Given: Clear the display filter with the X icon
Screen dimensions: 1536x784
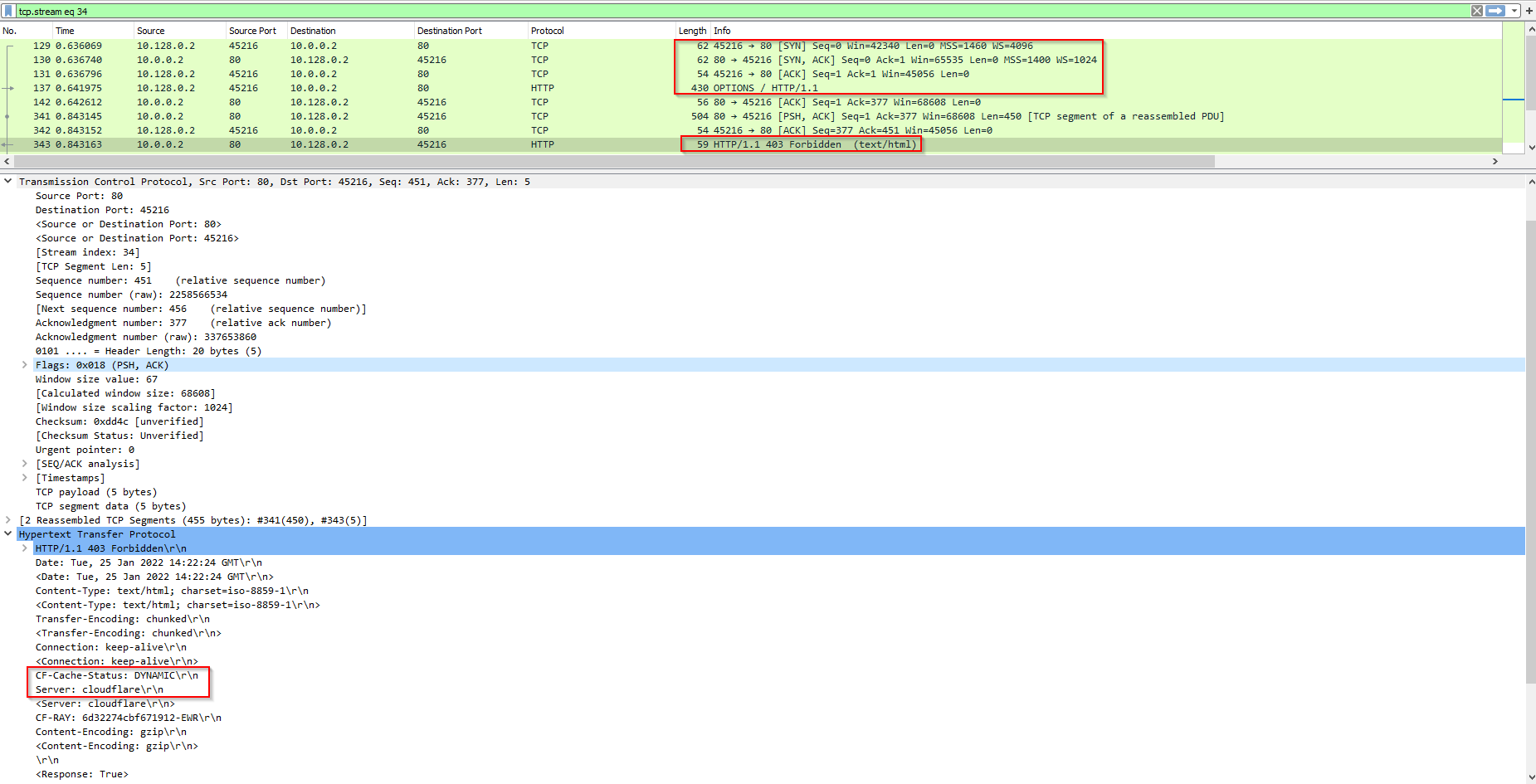Looking at the screenshot, I should click(x=1477, y=11).
